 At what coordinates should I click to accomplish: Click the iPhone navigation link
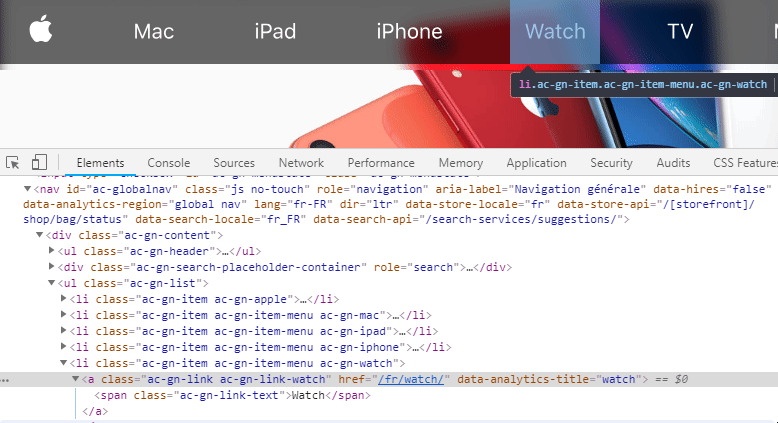(x=409, y=31)
